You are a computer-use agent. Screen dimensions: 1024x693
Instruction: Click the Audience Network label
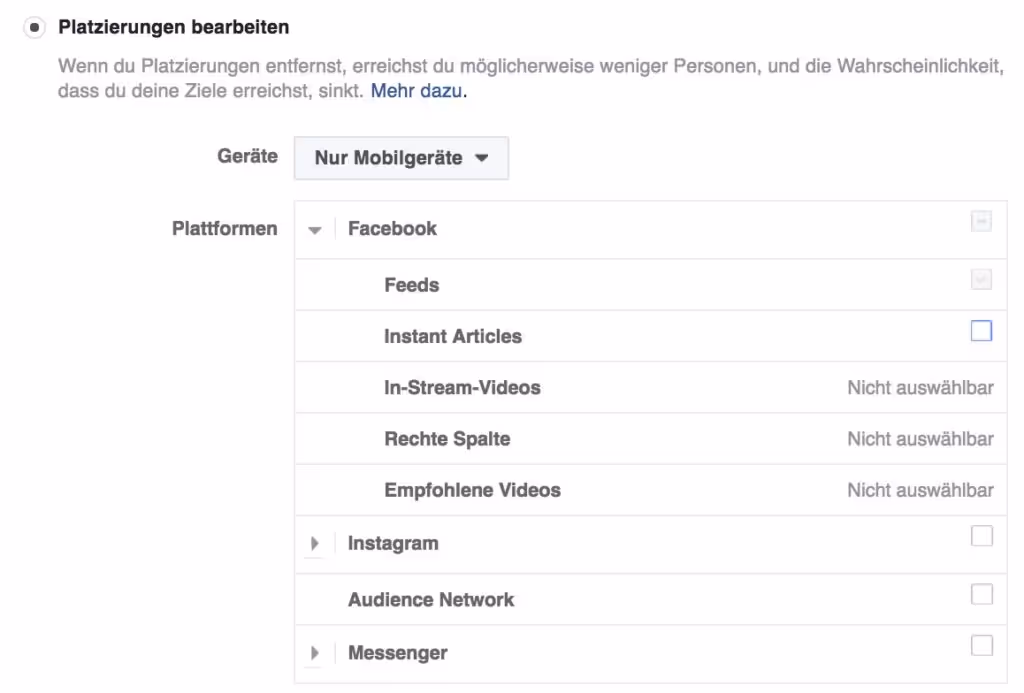430,600
